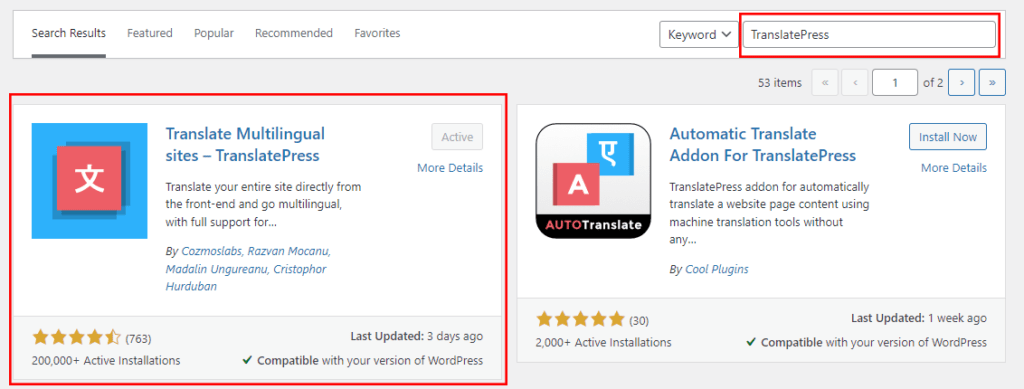Open Madalin Ungureanu author link

(216, 269)
